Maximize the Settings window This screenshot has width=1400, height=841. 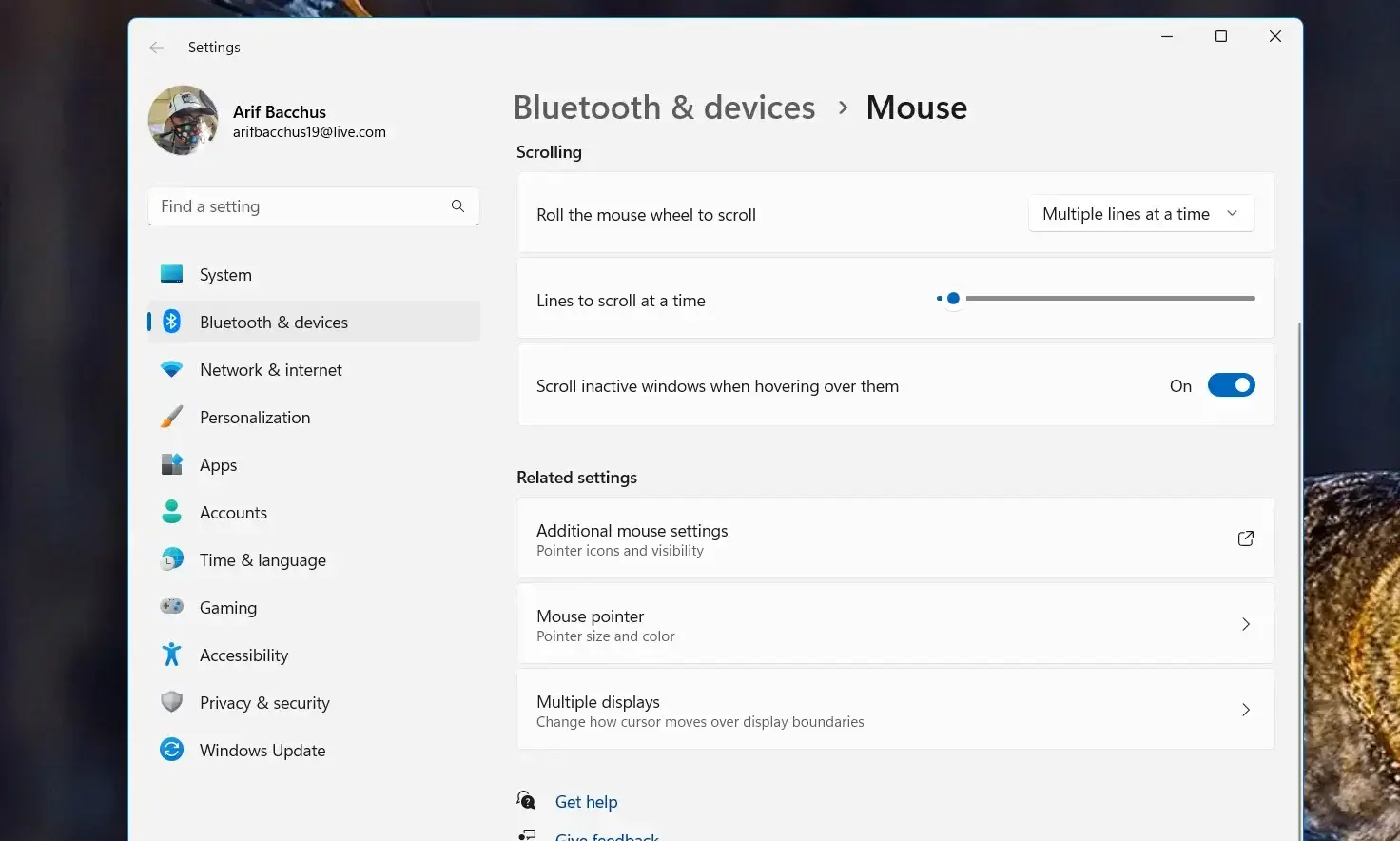[x=1221, y=36]
